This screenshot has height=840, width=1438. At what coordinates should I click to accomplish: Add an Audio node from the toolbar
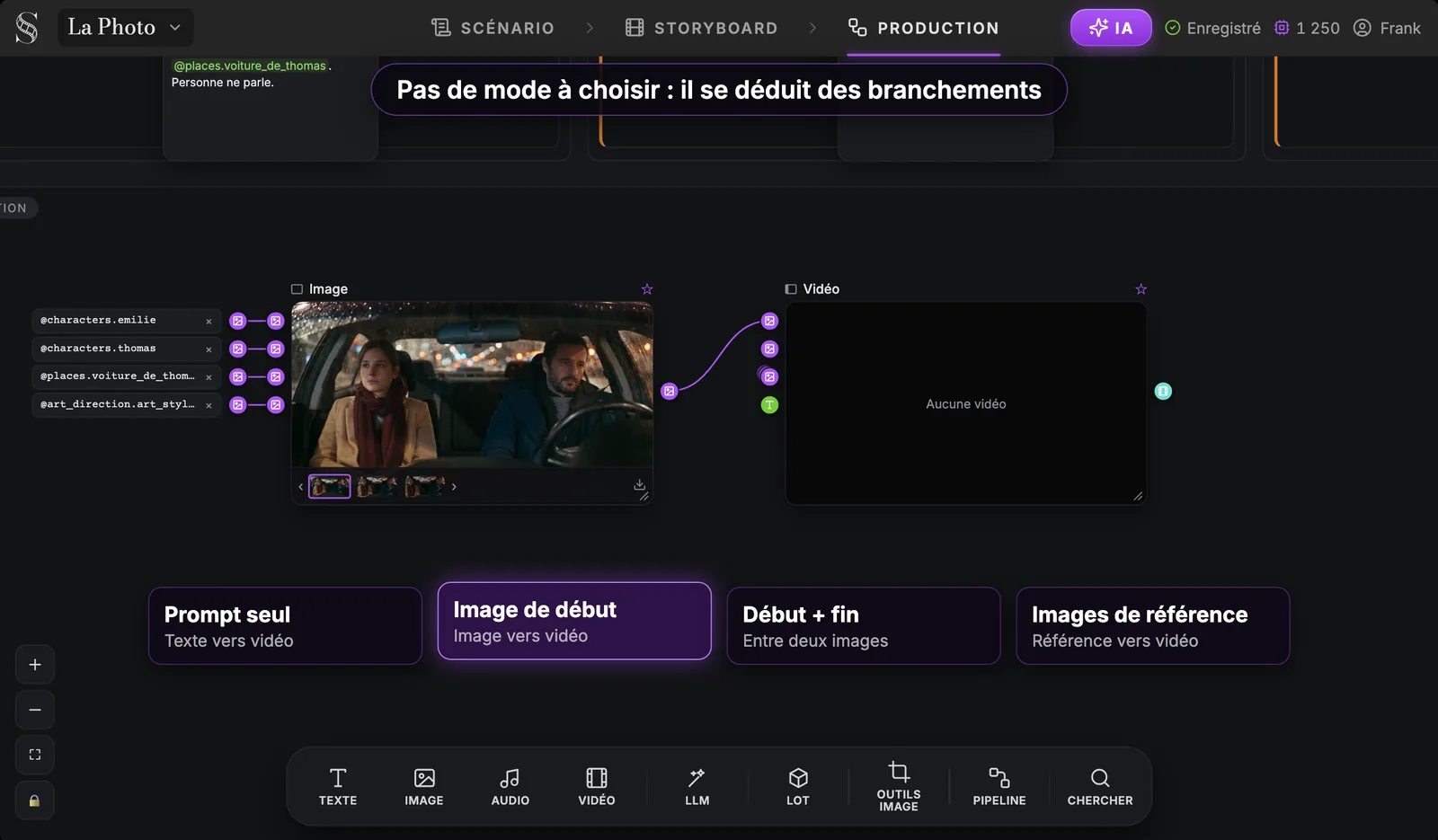pos(510,787)
